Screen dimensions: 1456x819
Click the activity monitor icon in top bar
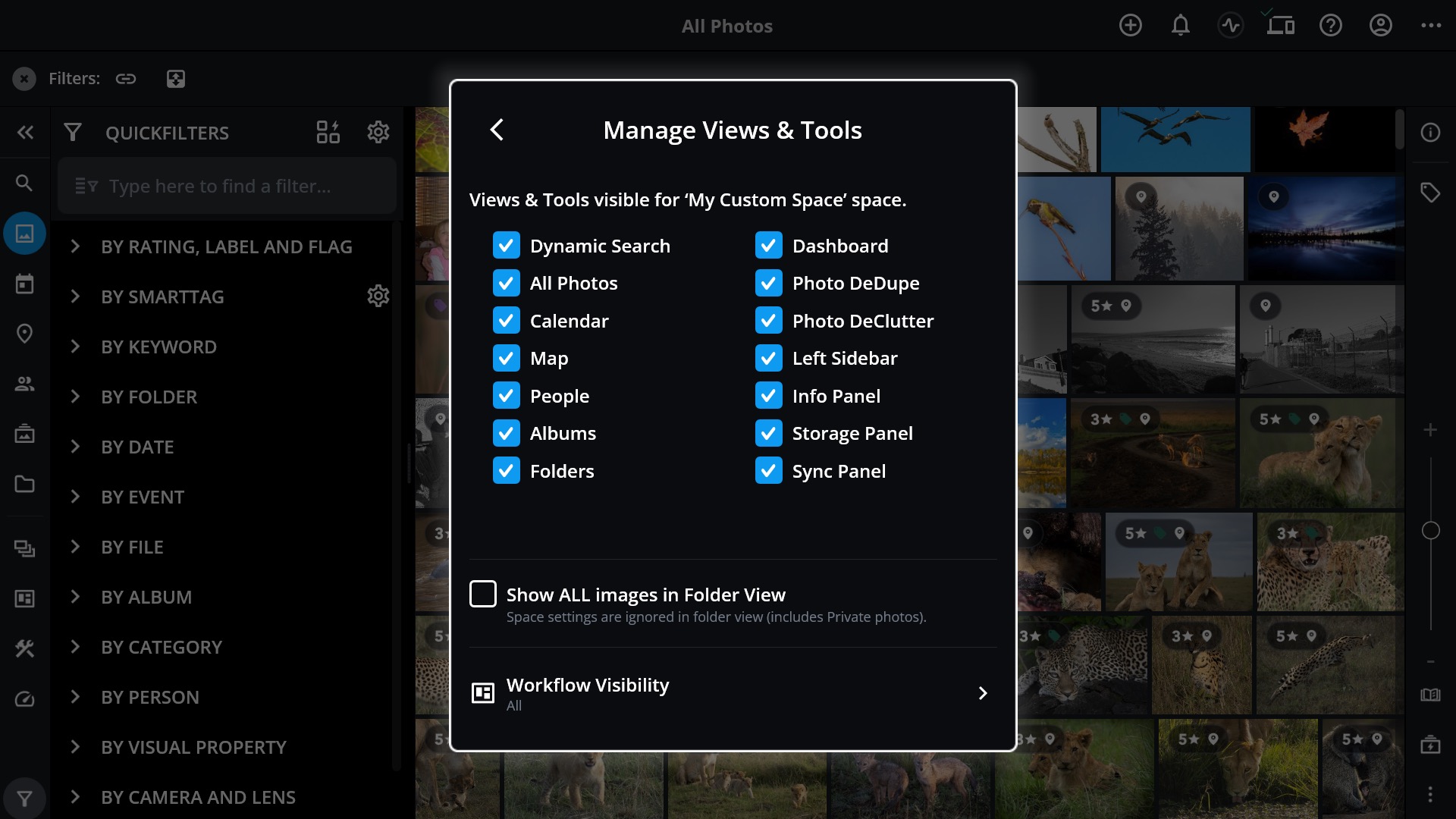1230,26
